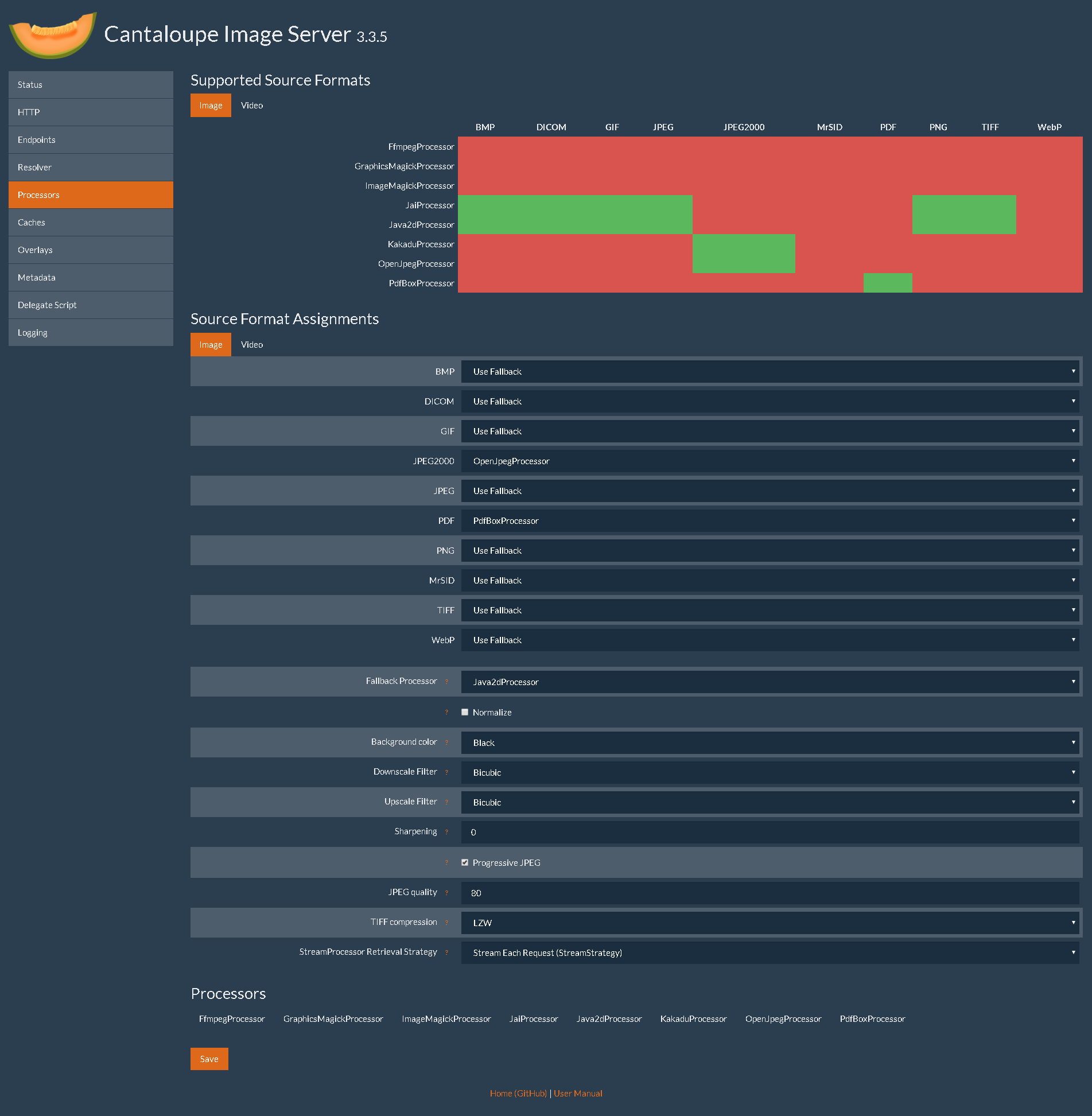Open the StreamProcessor Retrieval Strategy dropdown

(770, 953)
